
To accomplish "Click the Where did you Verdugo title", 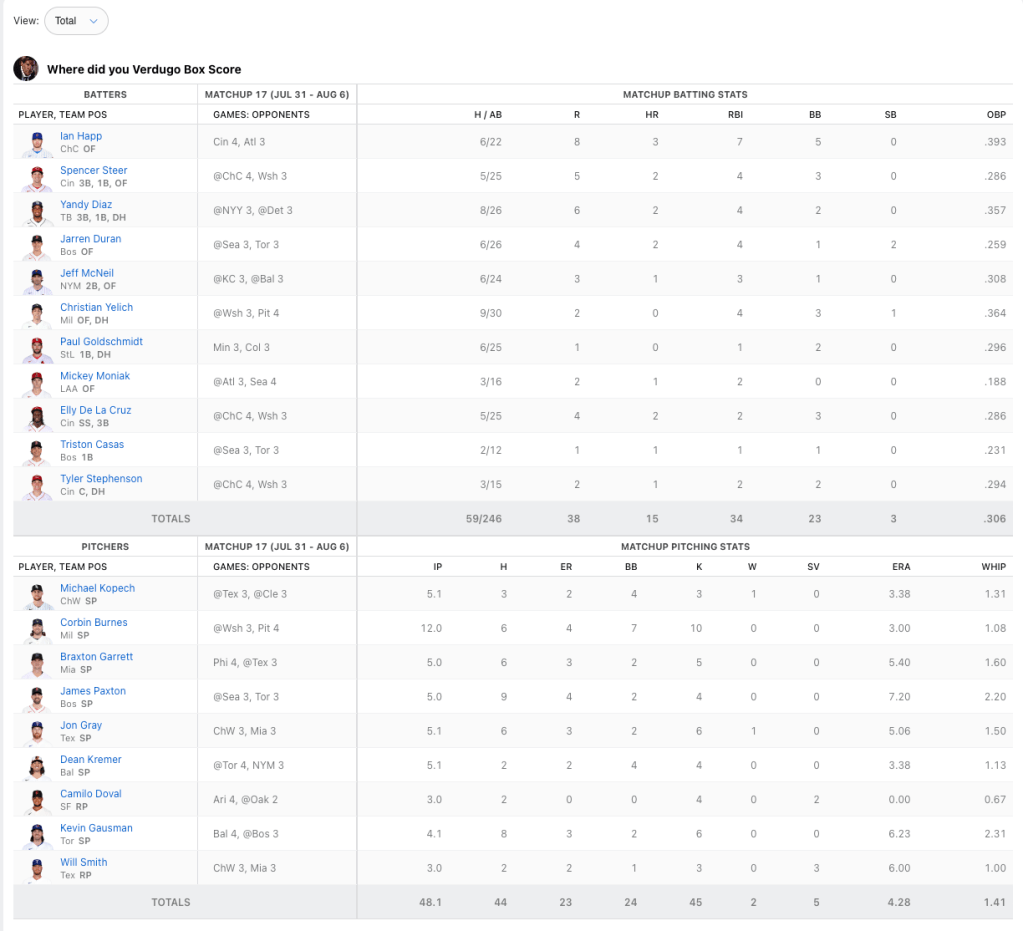I will (x=144, y=70).
